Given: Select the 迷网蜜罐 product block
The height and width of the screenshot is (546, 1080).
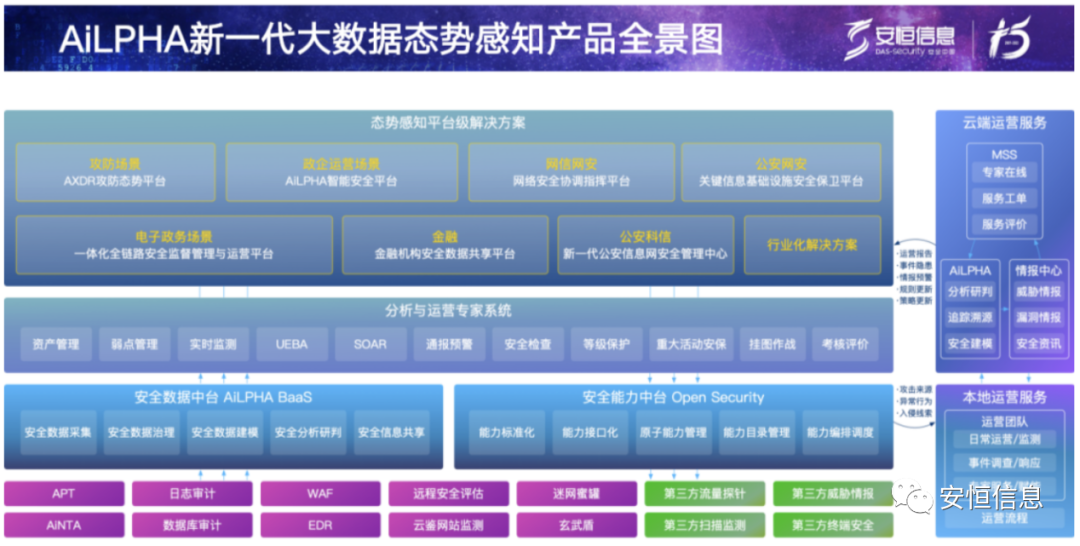Looking at the screenshot, I should pos(577,494).
